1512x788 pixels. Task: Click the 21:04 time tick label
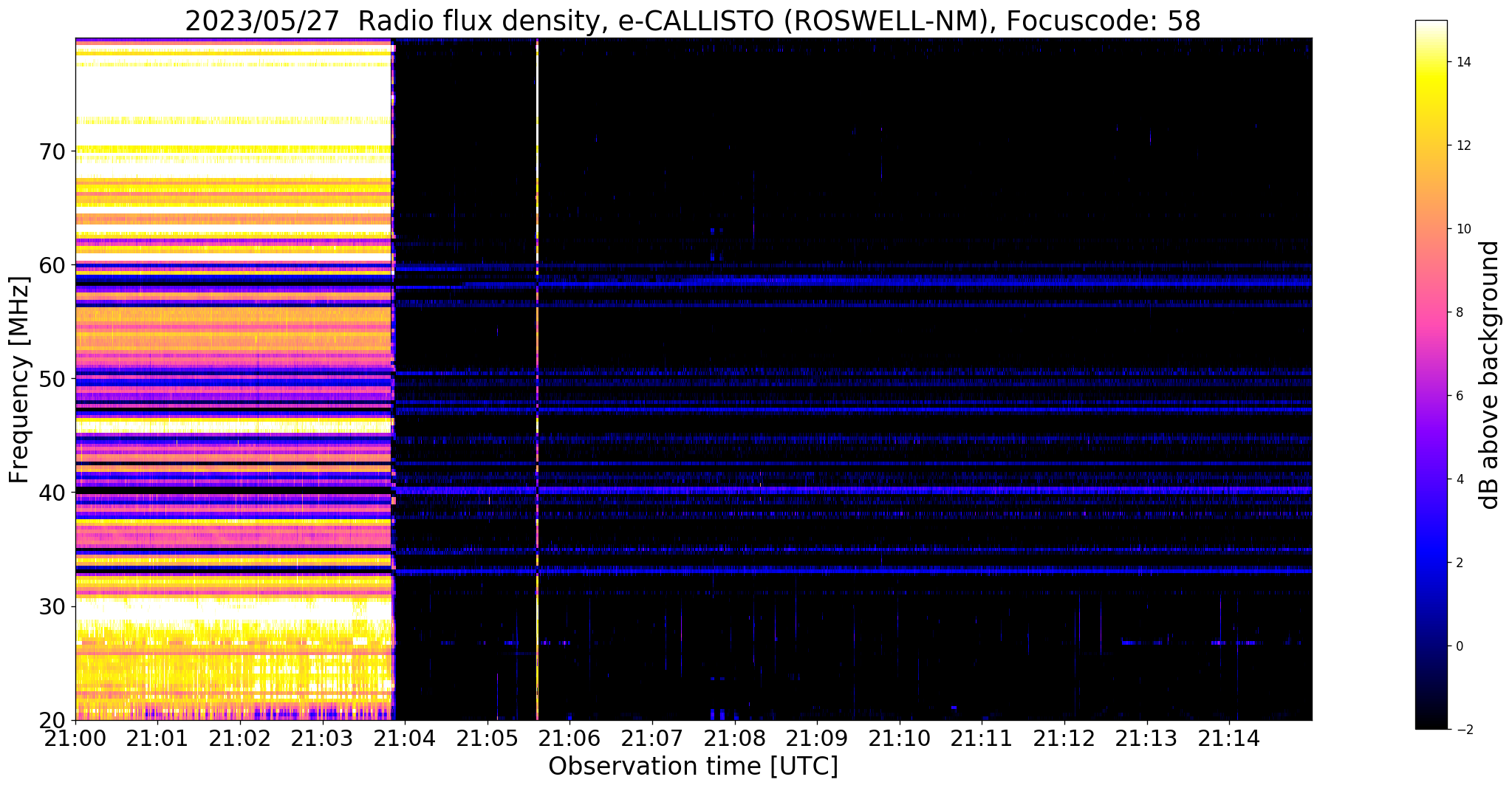click(x=405, y=739)
